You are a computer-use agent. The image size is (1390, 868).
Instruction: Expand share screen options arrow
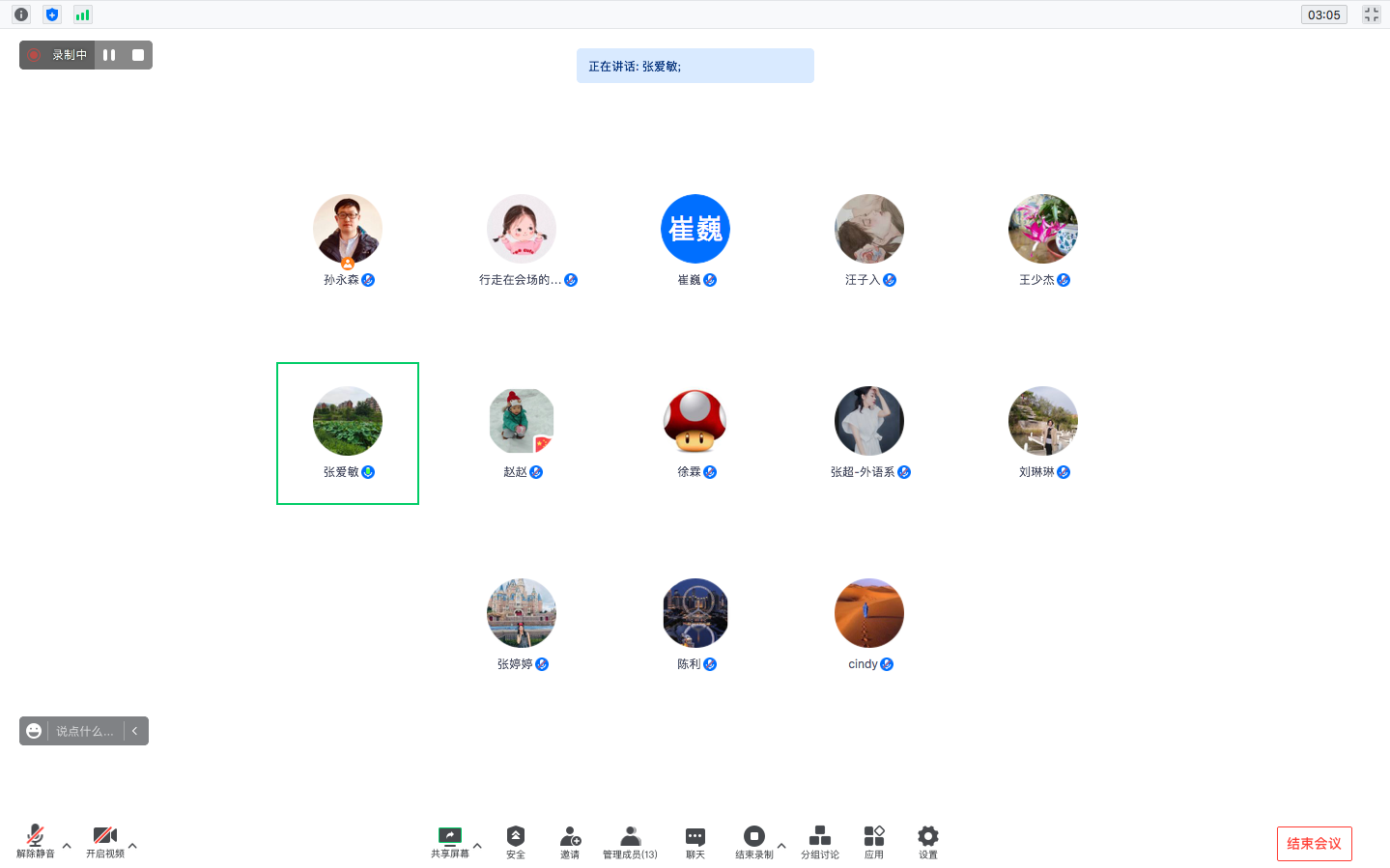(477, 846)
